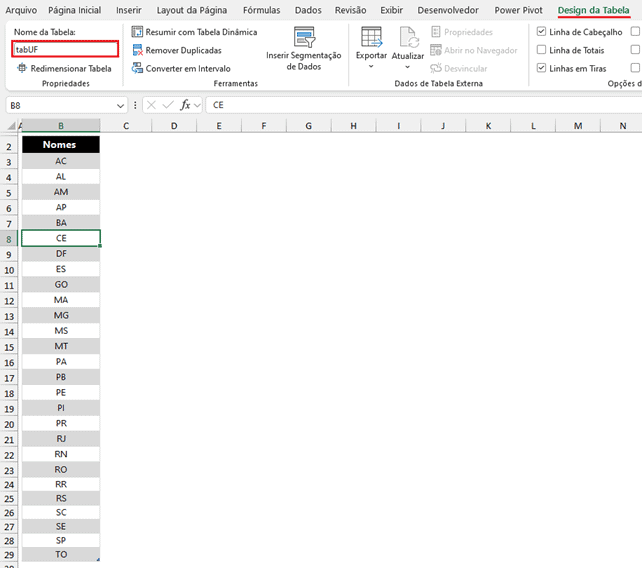This screenshot has height=568, width=642.
Task: Enable the Linha de Totais checkbox
Action: click(542, 50)
